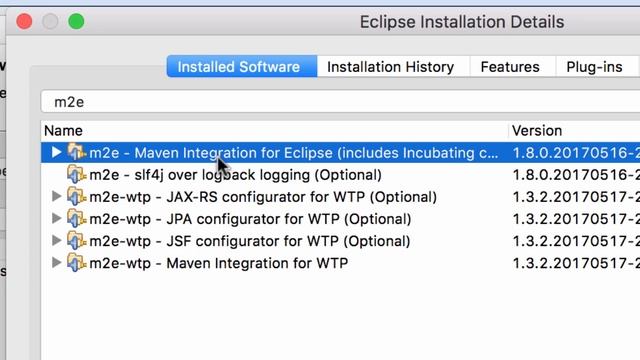
Task: Click the version cell of the slf4j logging row
Action: pos(576,175)
